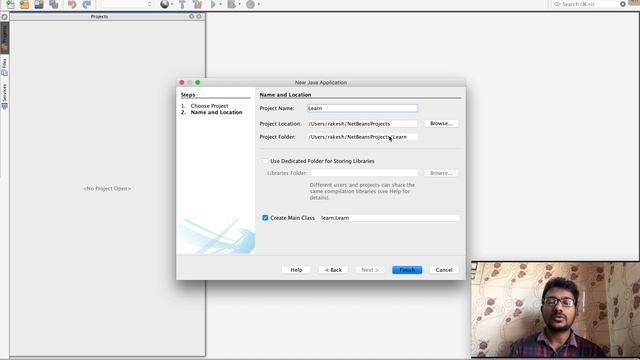Click the disabled Next > button
Viewport: 640px width, 360px height.
(x=370, y=270)
